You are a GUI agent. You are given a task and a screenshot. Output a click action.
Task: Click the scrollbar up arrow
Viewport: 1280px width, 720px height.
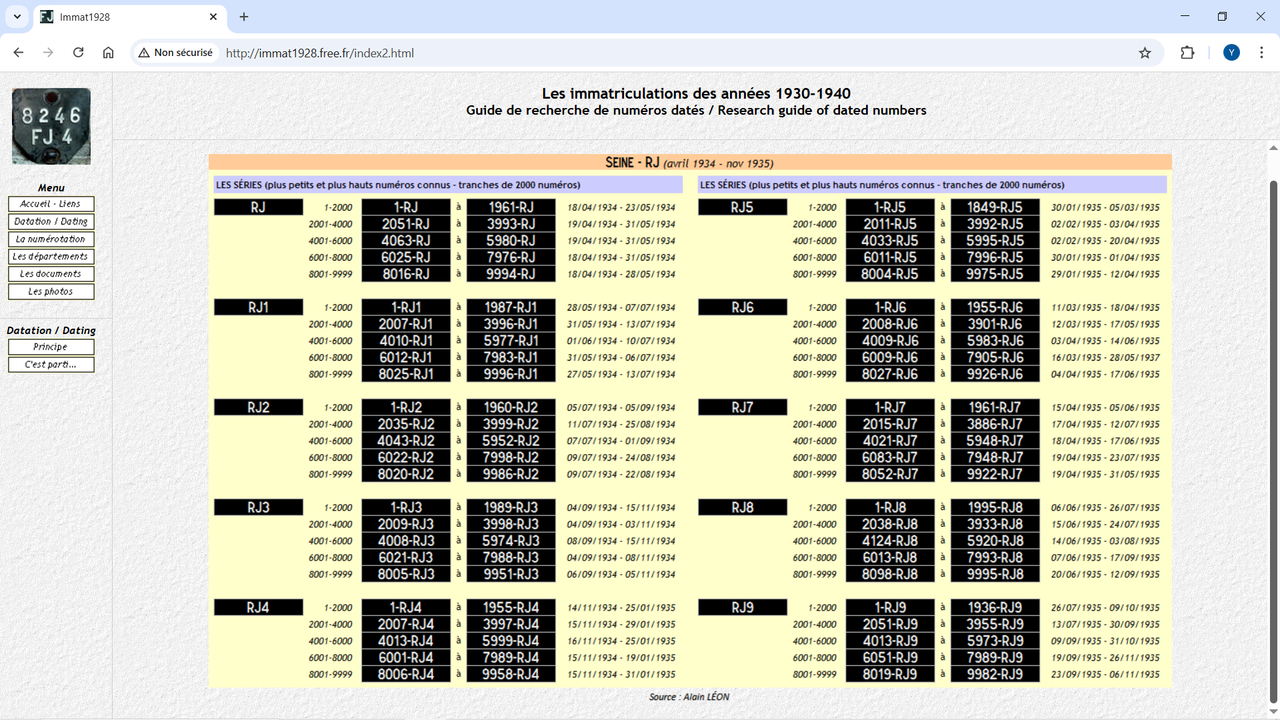click(1272, 147)
